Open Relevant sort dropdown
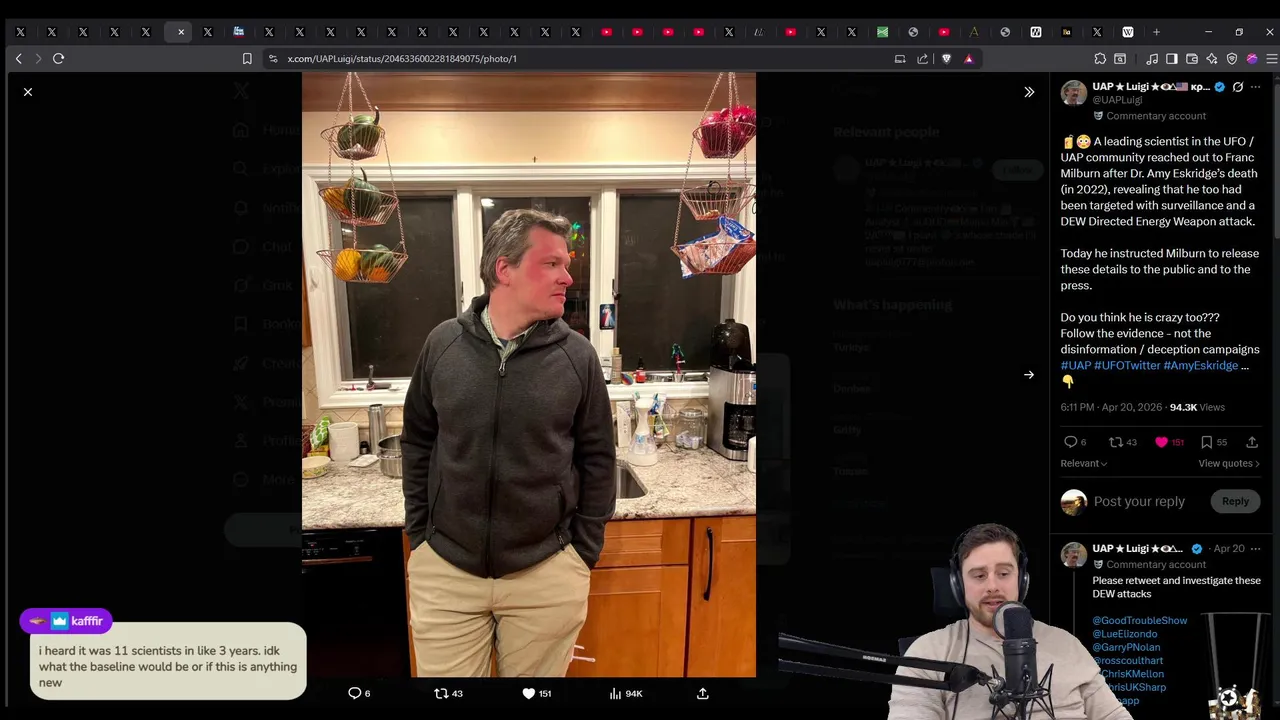1280x720 pixels. click(1084, 464)
